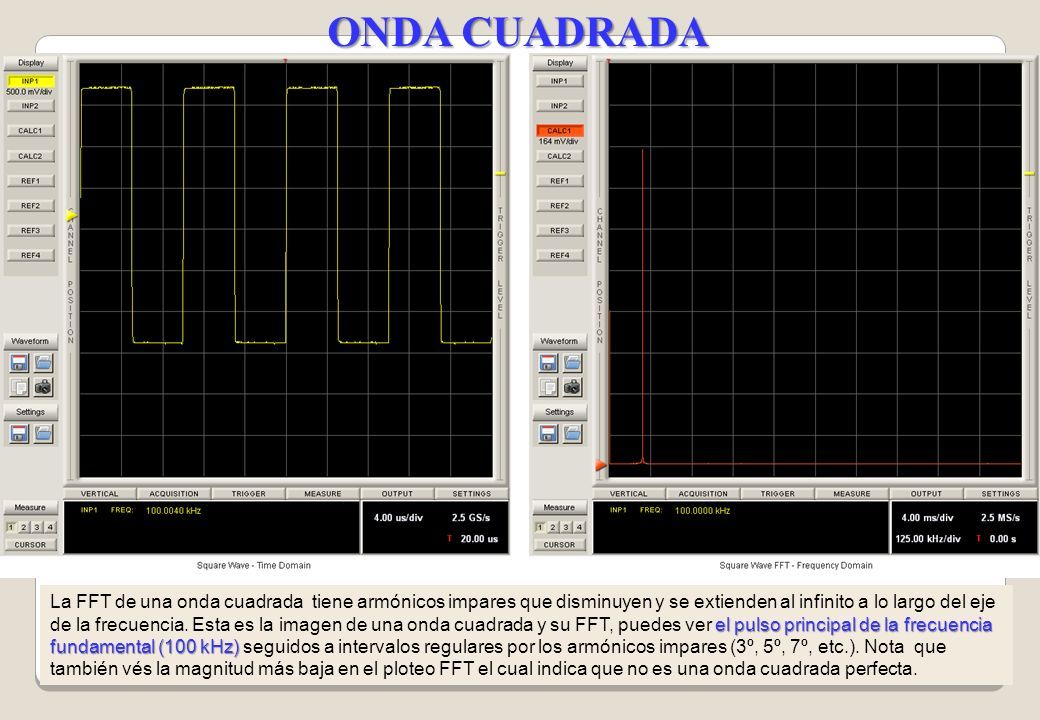
Task: Select measurement 3 on left oscilloscope
Action: [x=37, y=527]
